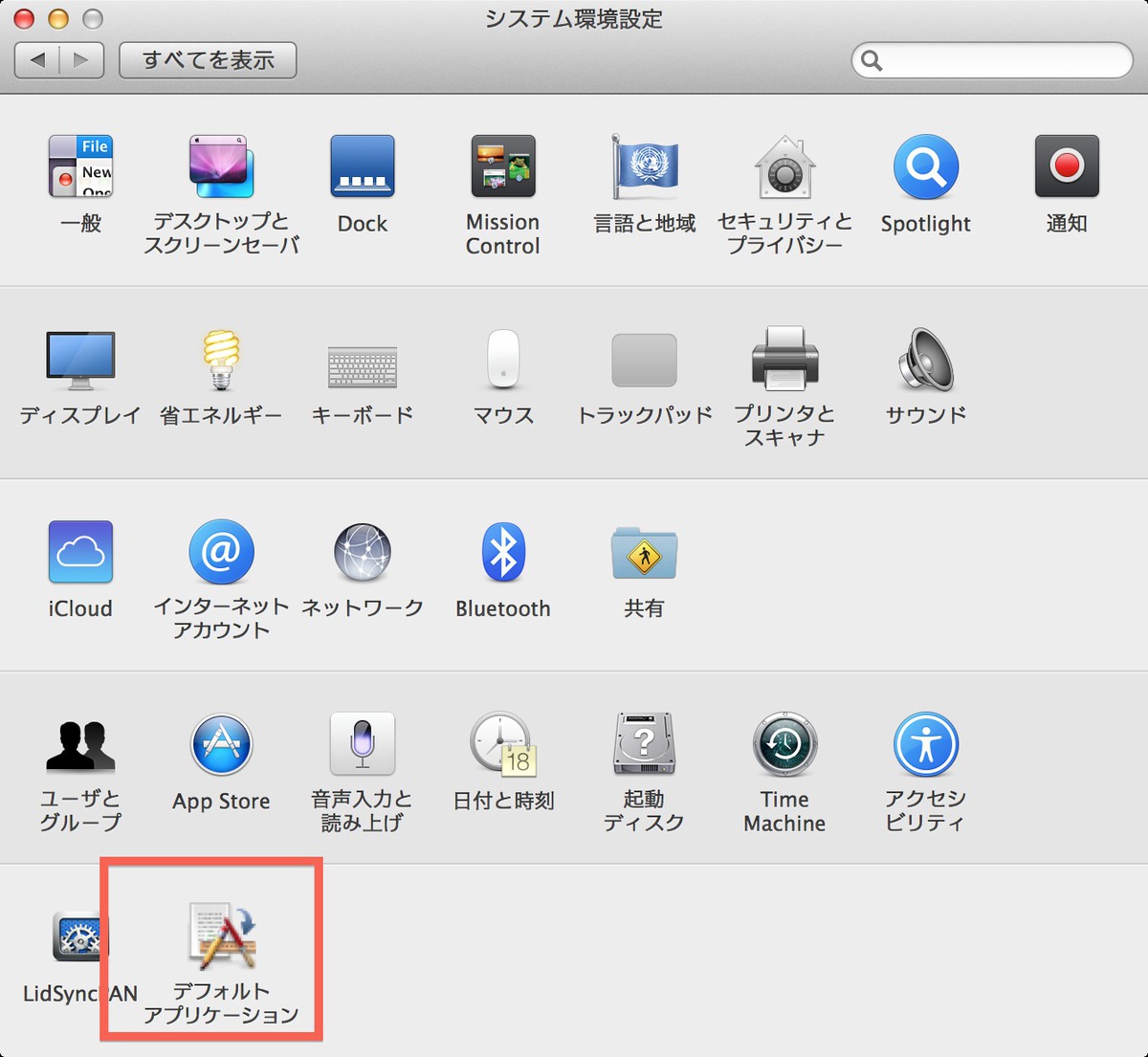Open インターネットアカウント preferences
1148x1057 pixels.
click(221, 552)
